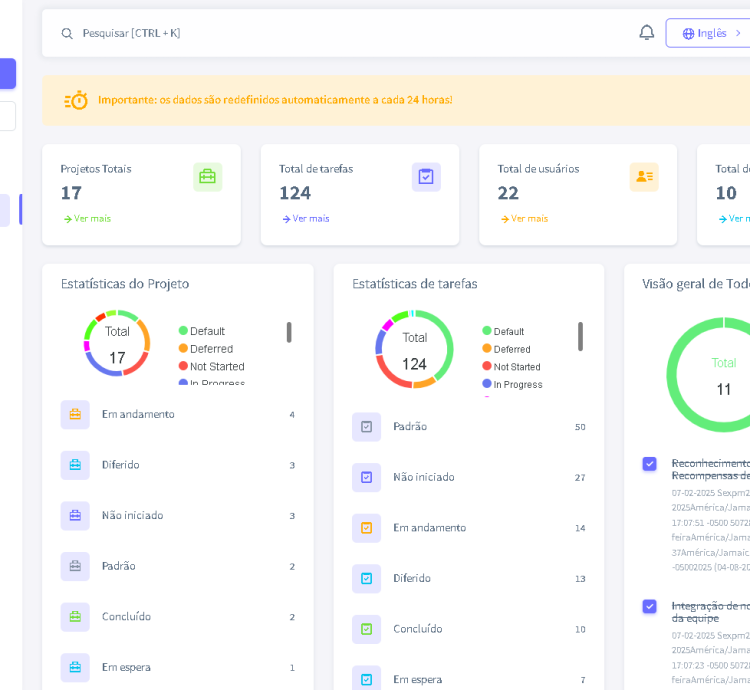This screenshot has width=750, height=690.
Task: Click the notification bell icon
Action: [647, 33]
